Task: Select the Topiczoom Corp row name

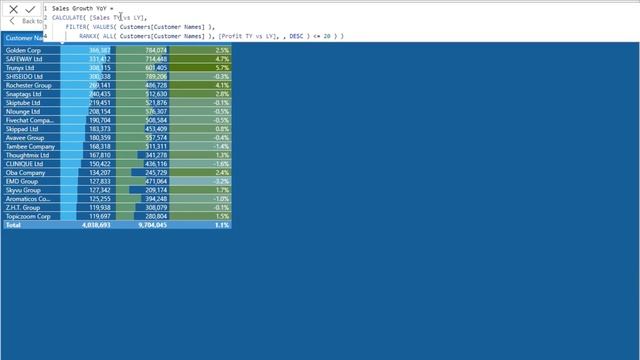Action: [28, 217]
